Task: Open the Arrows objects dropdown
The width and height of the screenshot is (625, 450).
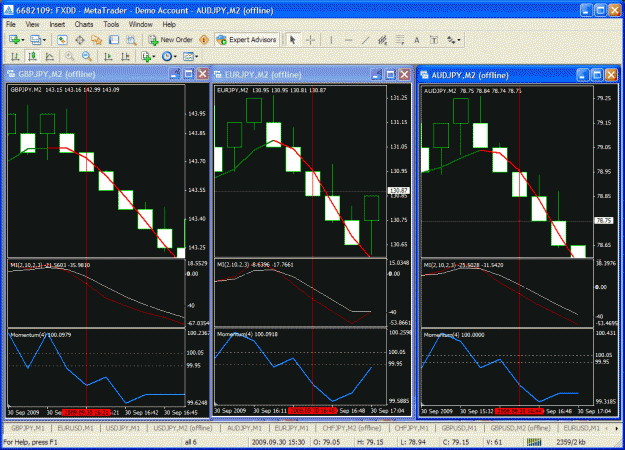Action: point(453,40)
